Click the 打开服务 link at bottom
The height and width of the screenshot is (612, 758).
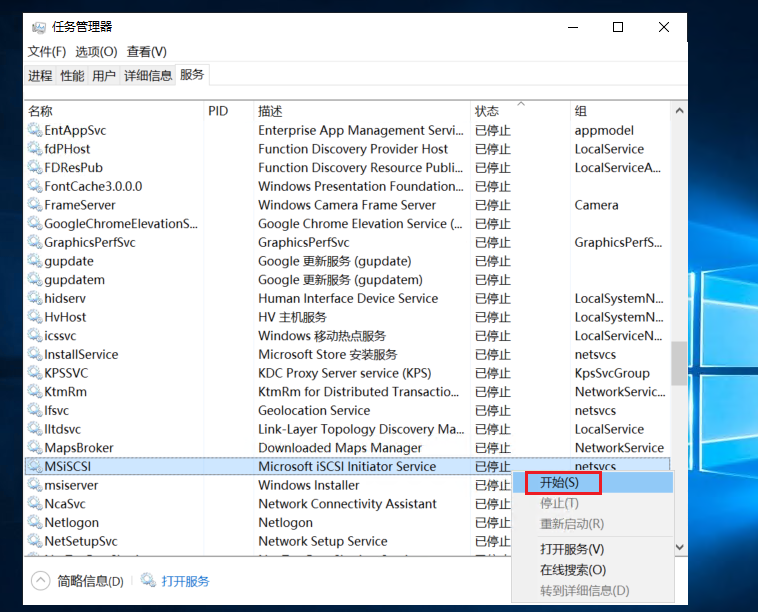click(186, 581)
